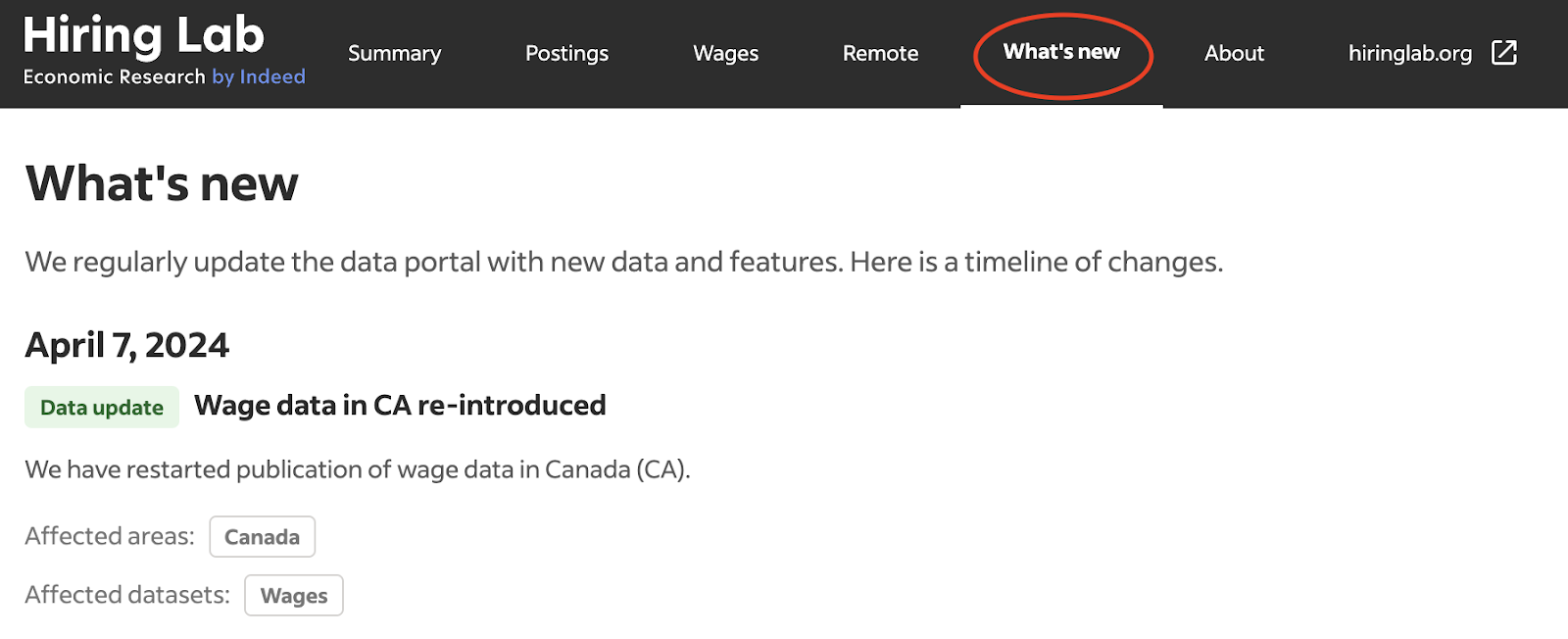The image size is (1568, 639).
Task: Click 'Economic Research' in the header
Action: tap(113, 76)
